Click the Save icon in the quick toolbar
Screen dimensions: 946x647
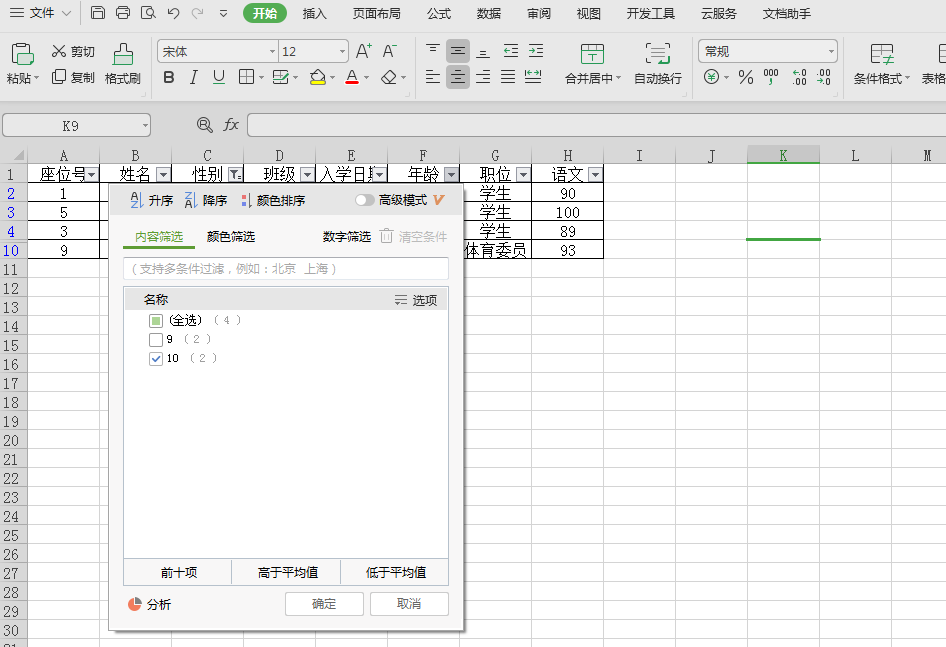pyautogui.click(x=98, y=13)
